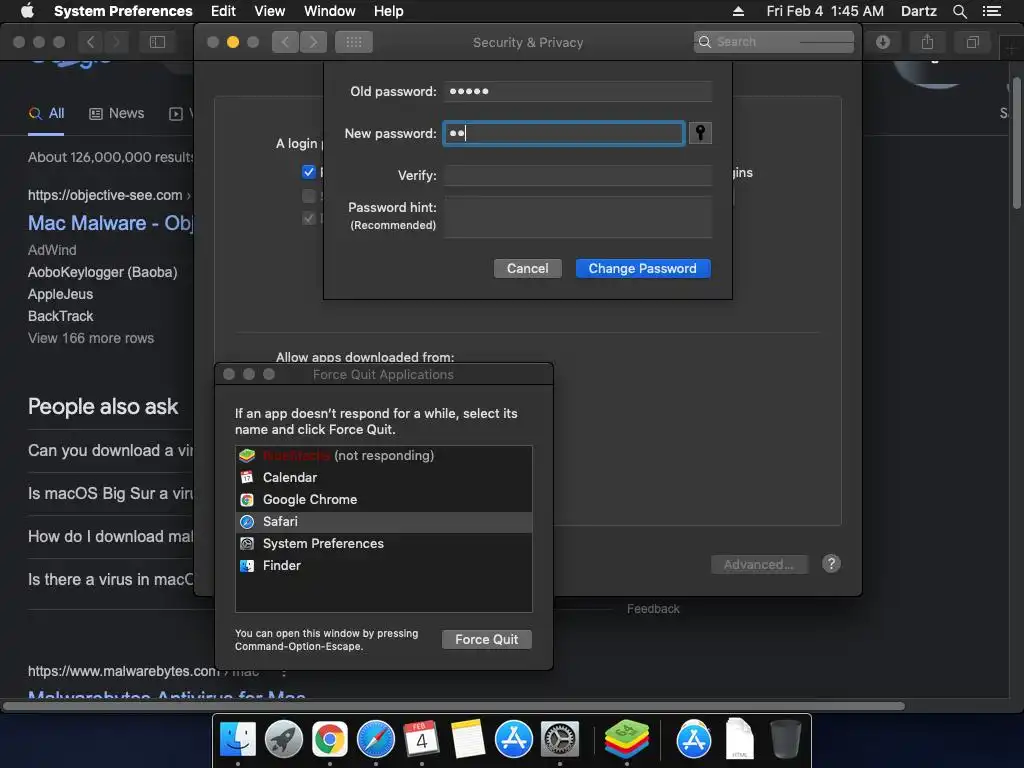Open the System Preferences app menu
The image size is (1024, 768).
point(123,11)
